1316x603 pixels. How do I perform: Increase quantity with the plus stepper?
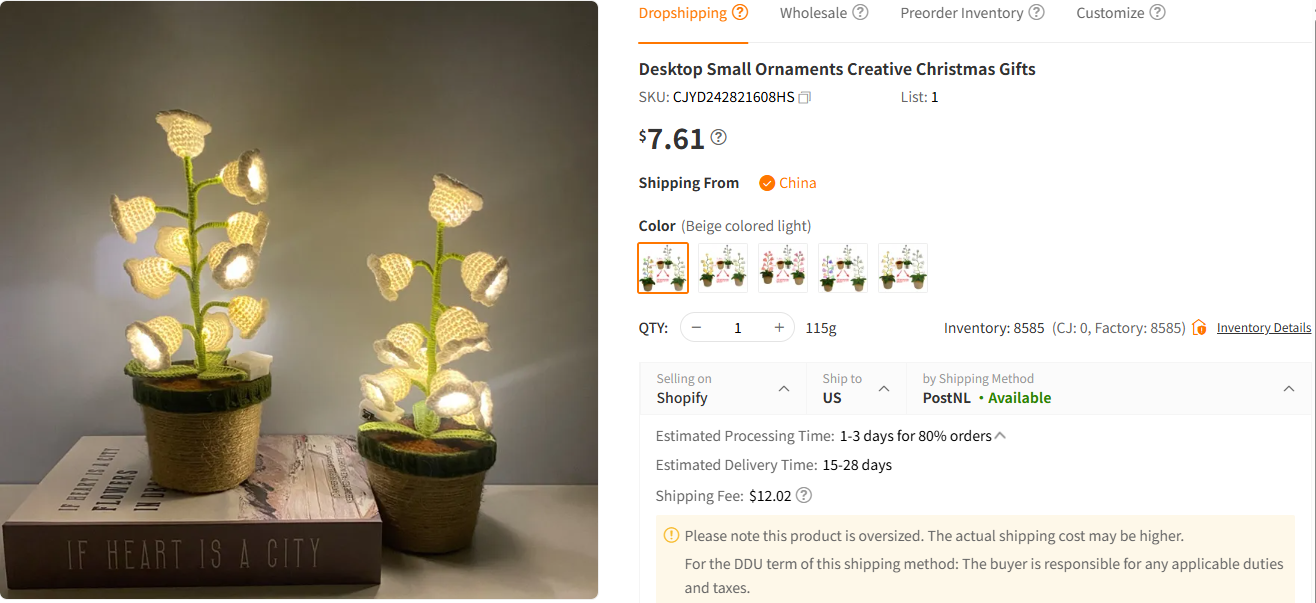tap(779, 327)
